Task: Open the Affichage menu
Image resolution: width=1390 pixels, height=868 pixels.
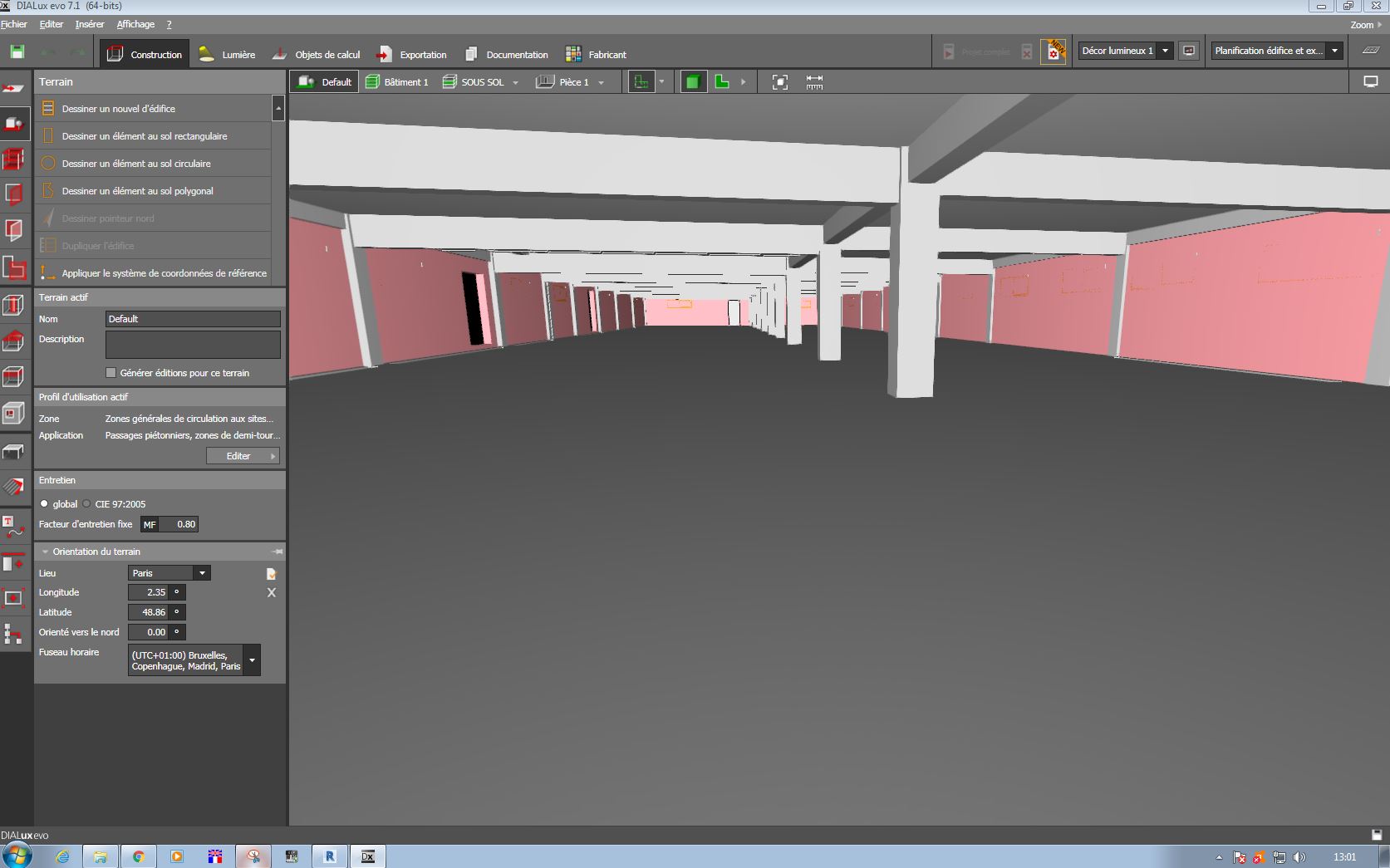Action: [x=135, y=25]
